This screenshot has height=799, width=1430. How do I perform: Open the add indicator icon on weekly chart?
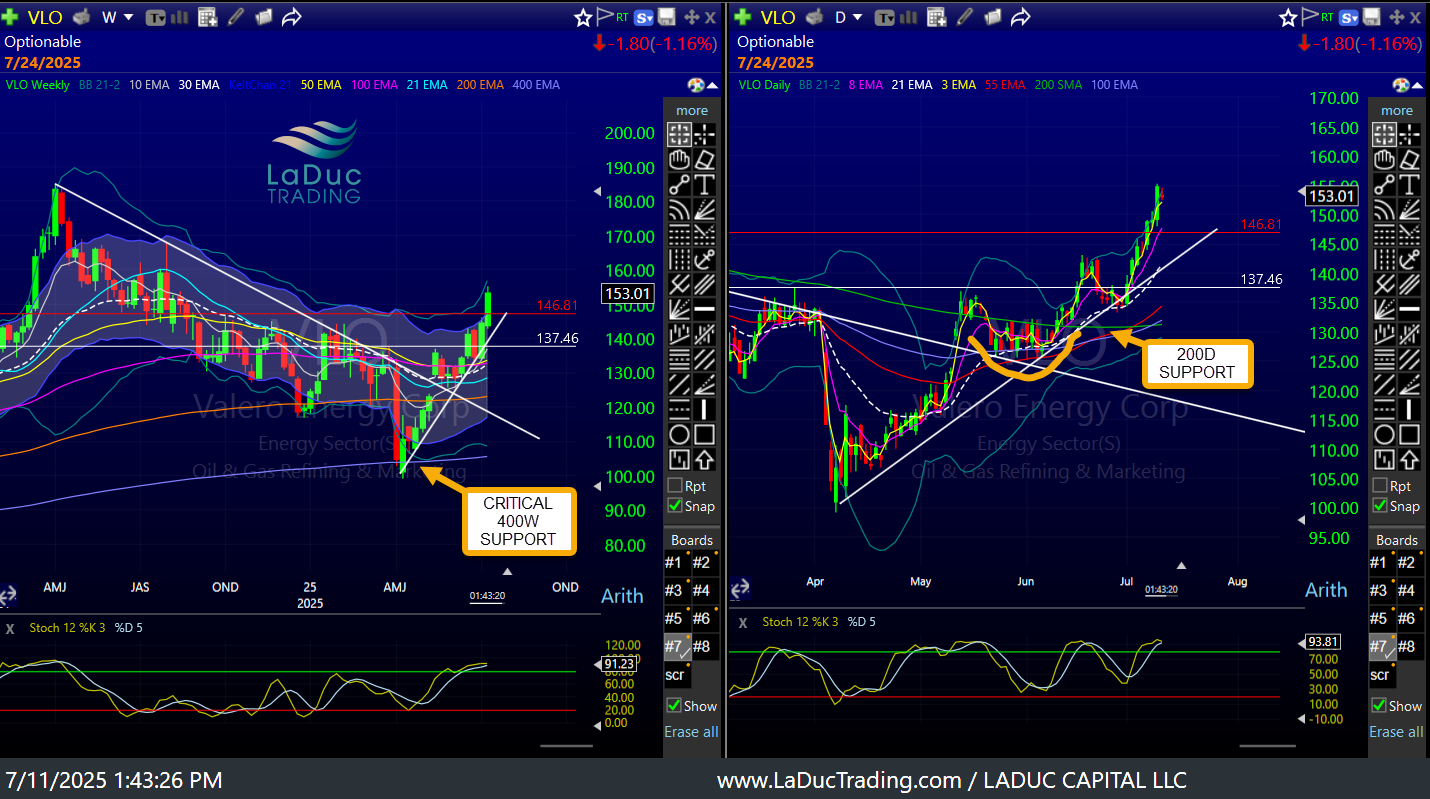(x=208, y=17)
